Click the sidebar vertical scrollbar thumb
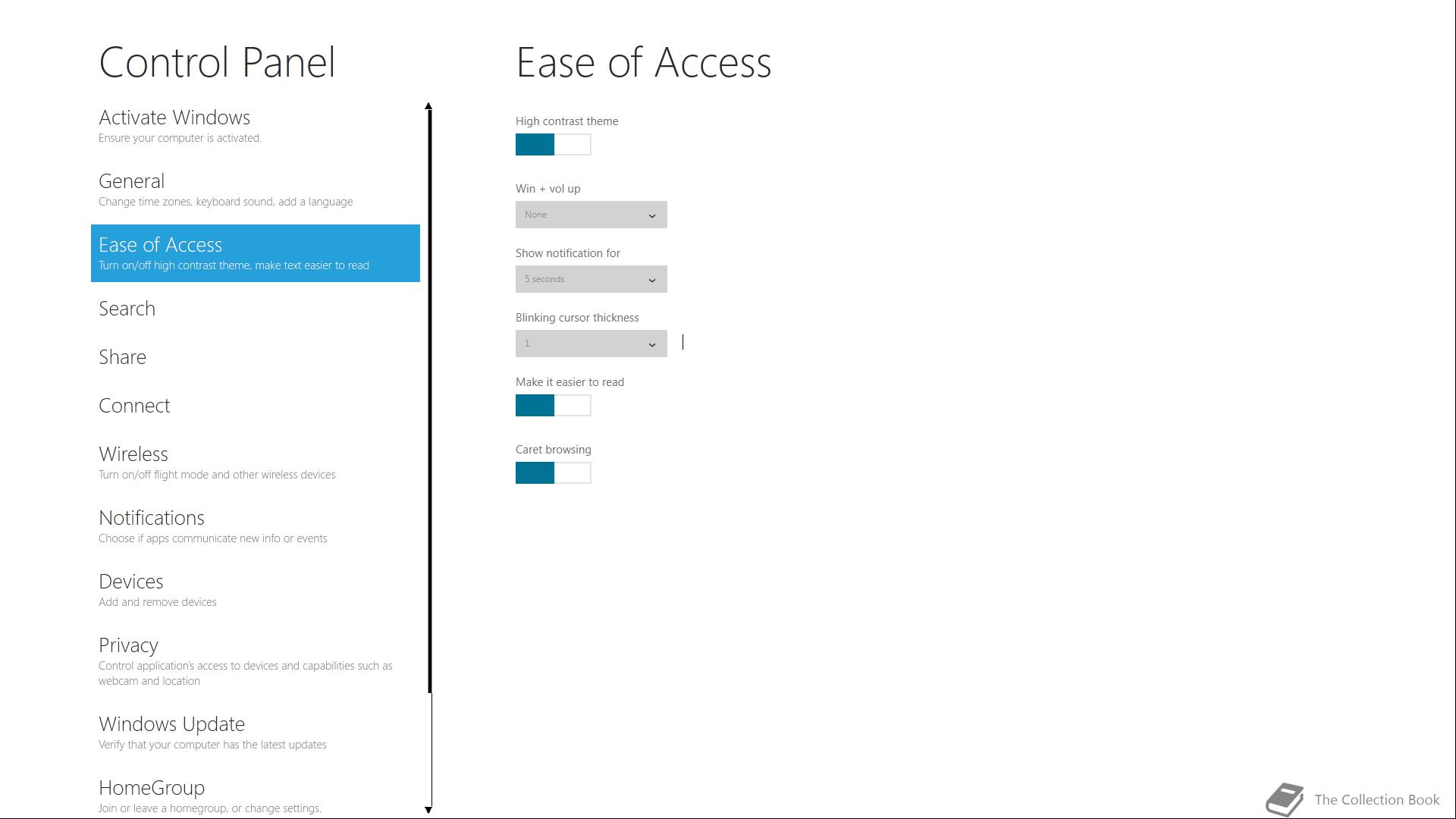1456x819 pixels. click(430, 402)
